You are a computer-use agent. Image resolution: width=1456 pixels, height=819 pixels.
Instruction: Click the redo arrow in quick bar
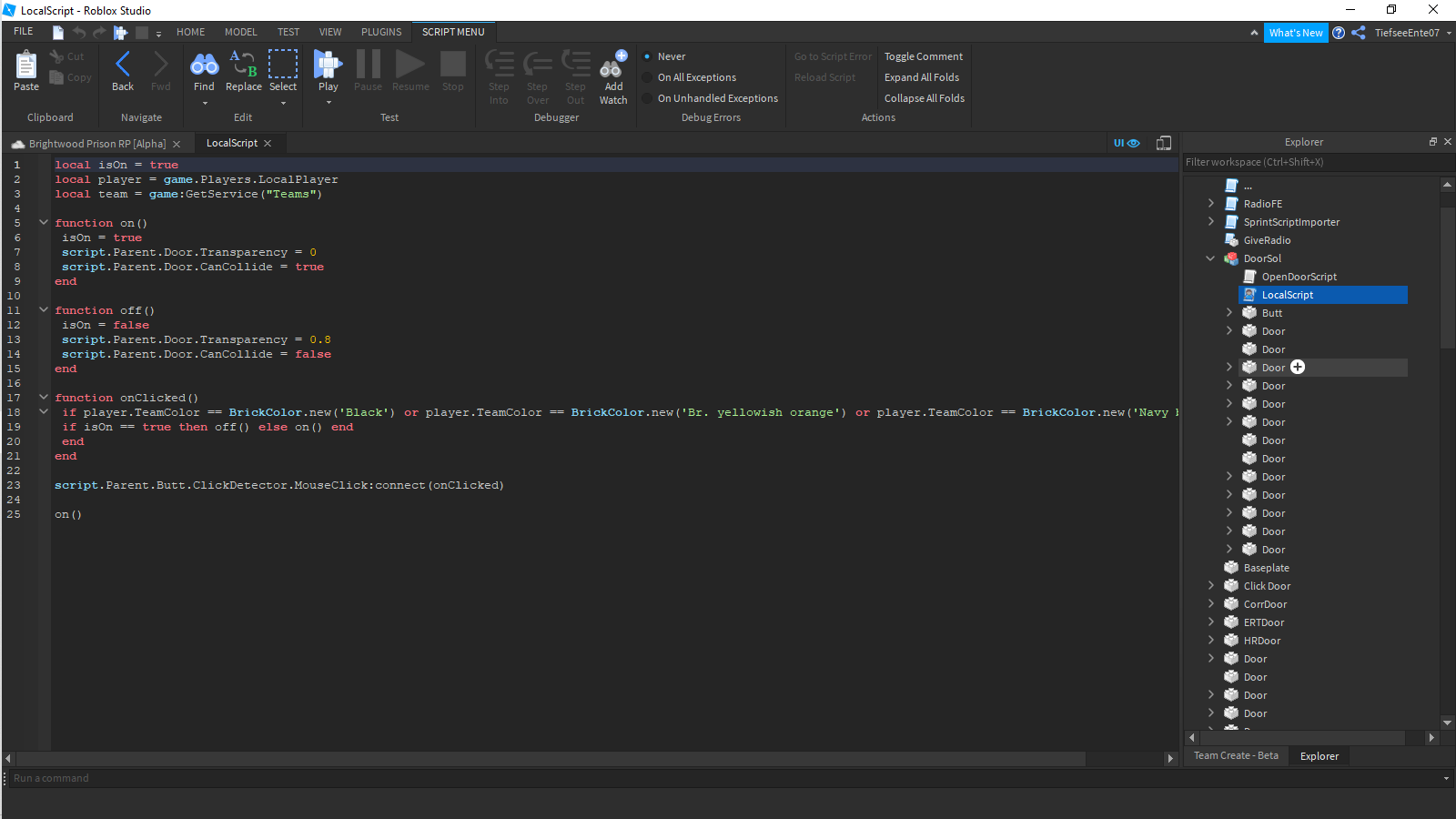point(99,33)
